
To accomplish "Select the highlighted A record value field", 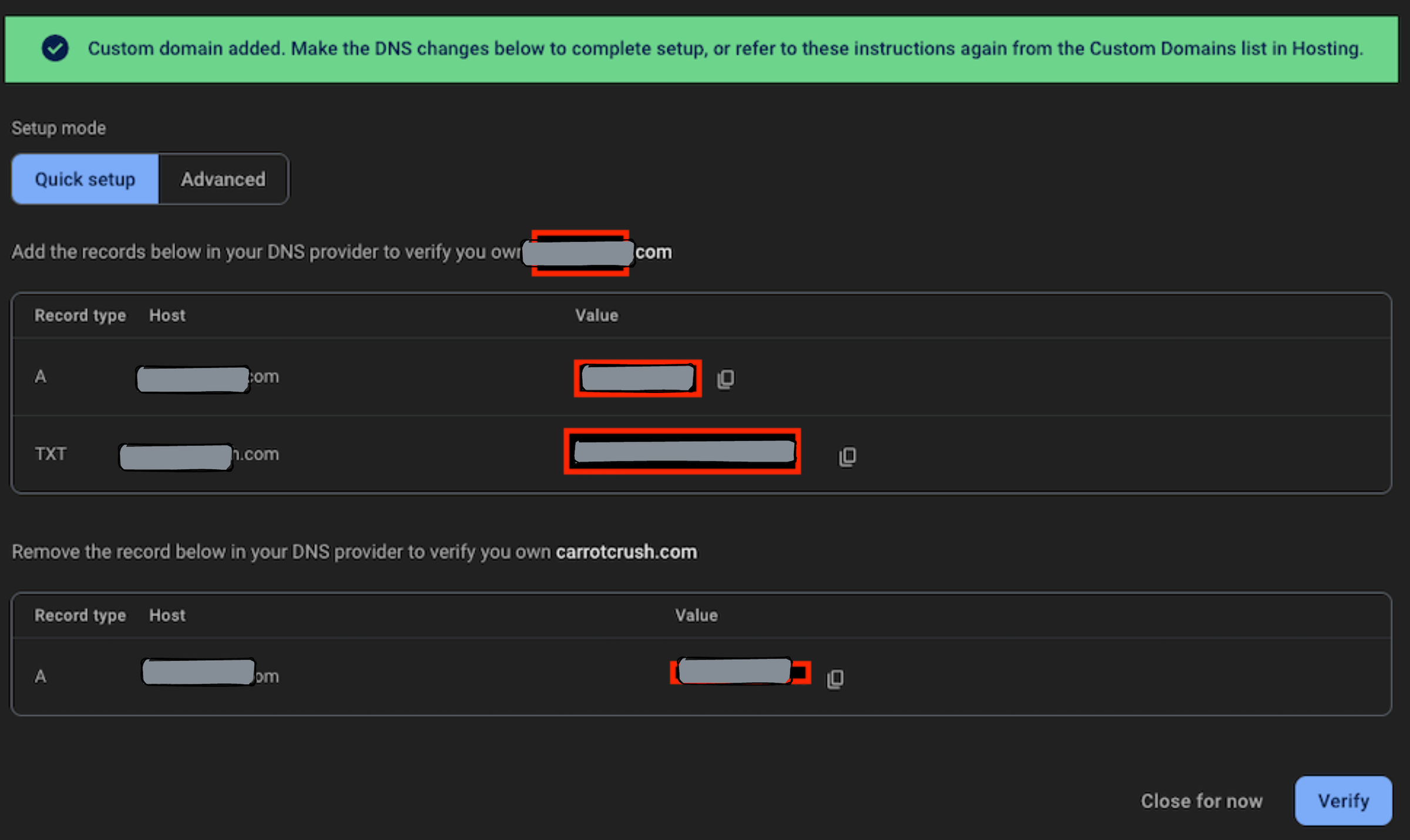I will pos(636,378).
